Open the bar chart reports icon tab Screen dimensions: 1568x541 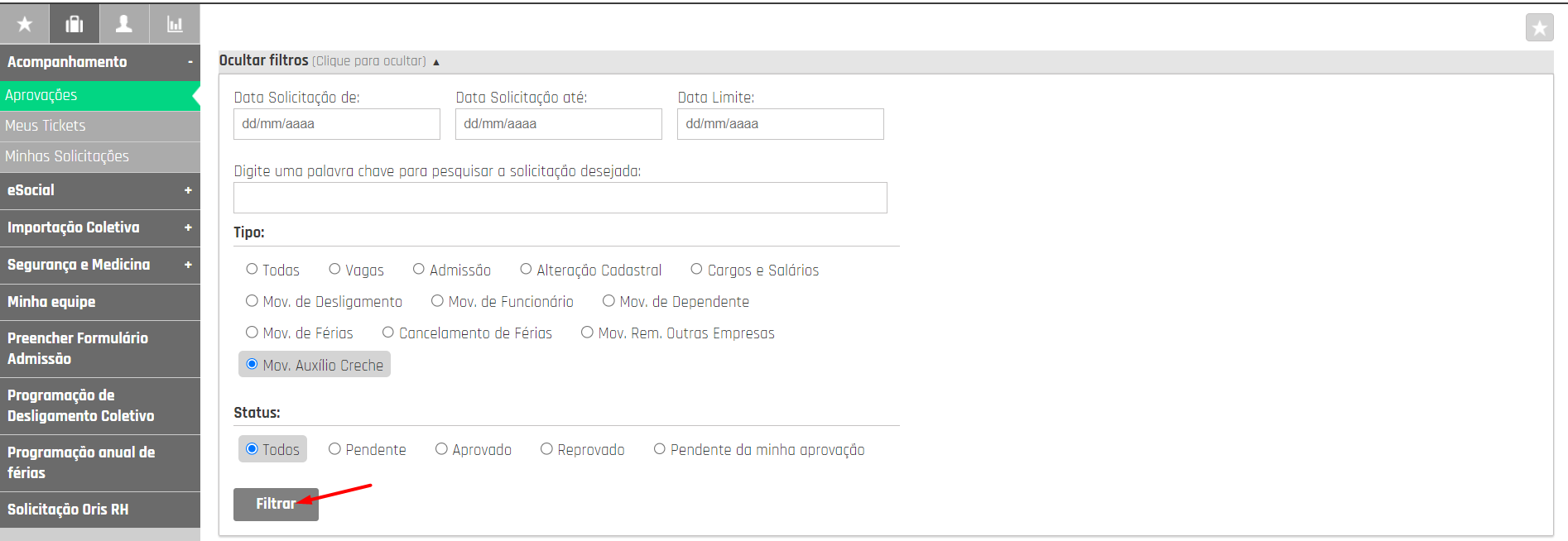[175, 24]
